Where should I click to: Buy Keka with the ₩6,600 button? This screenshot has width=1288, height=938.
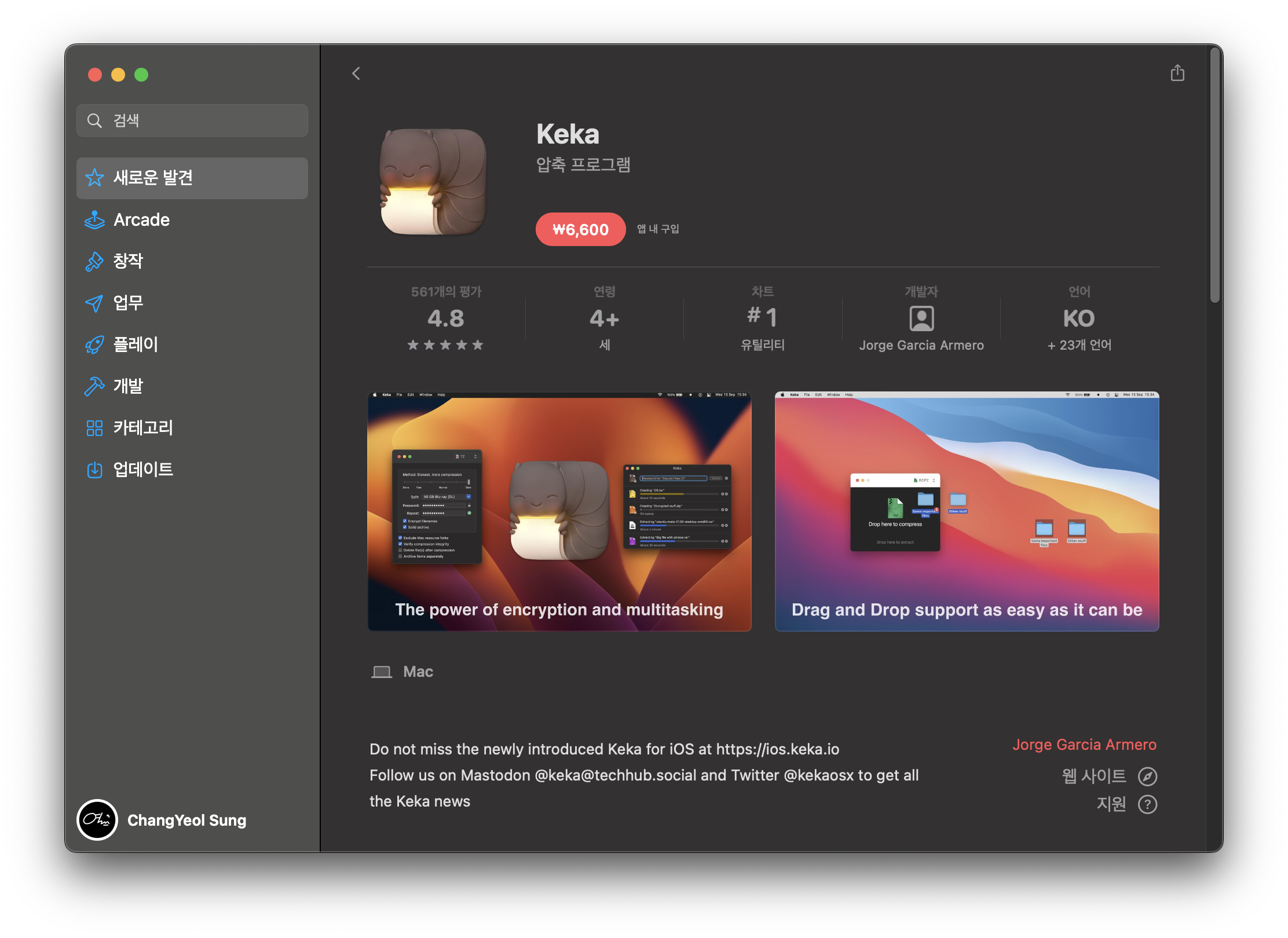pyautogui.click(x=580, y=229)
